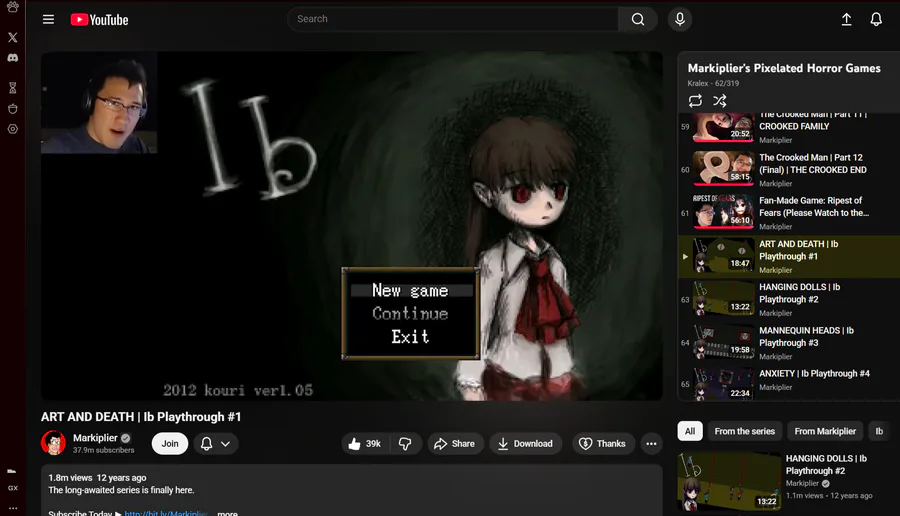
Task: Join the Markiplier channel
Action: point(170,444)
